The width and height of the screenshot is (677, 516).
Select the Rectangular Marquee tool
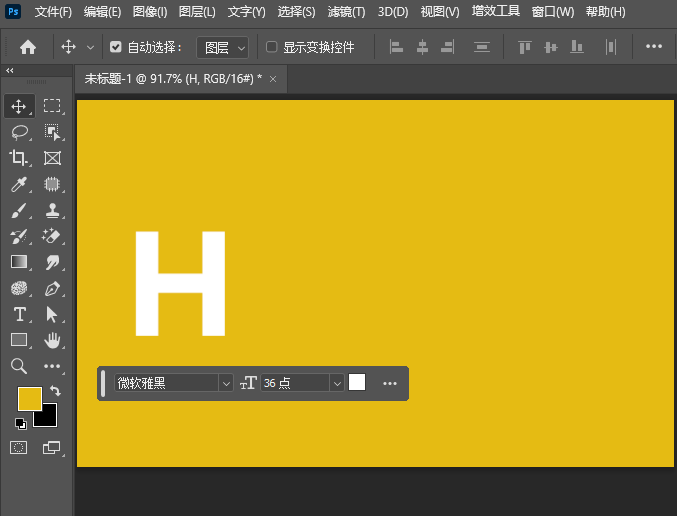pyautogui.click(x=52, y=106)
